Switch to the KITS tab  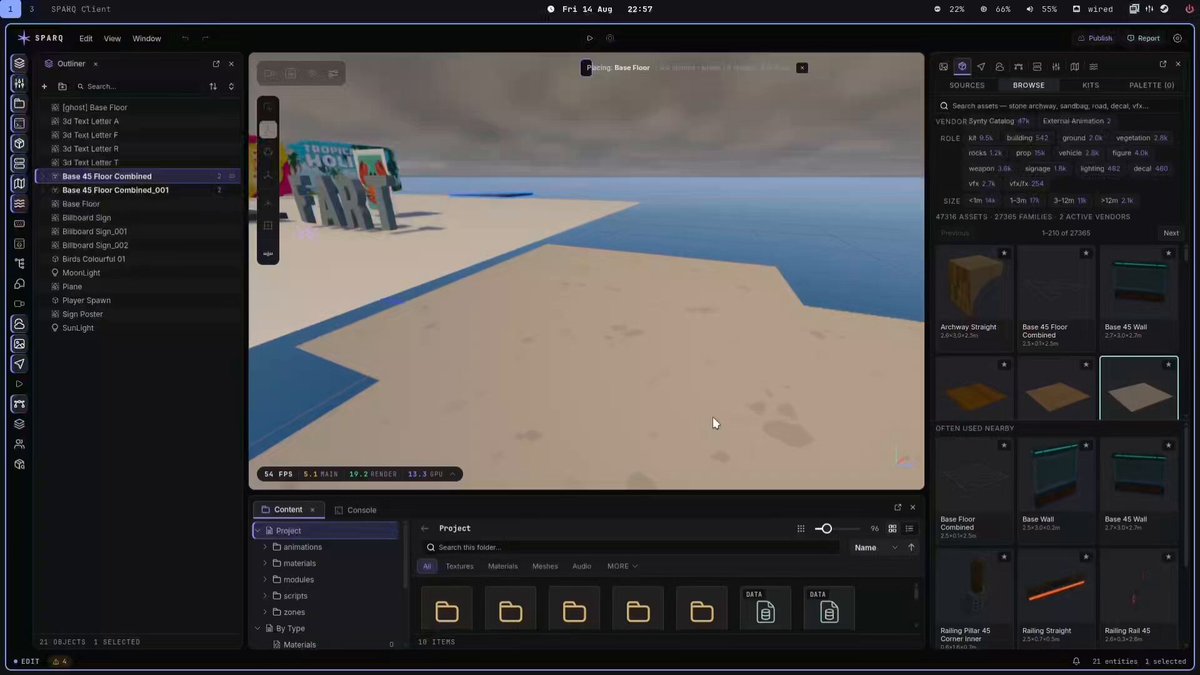(1090, 85)
